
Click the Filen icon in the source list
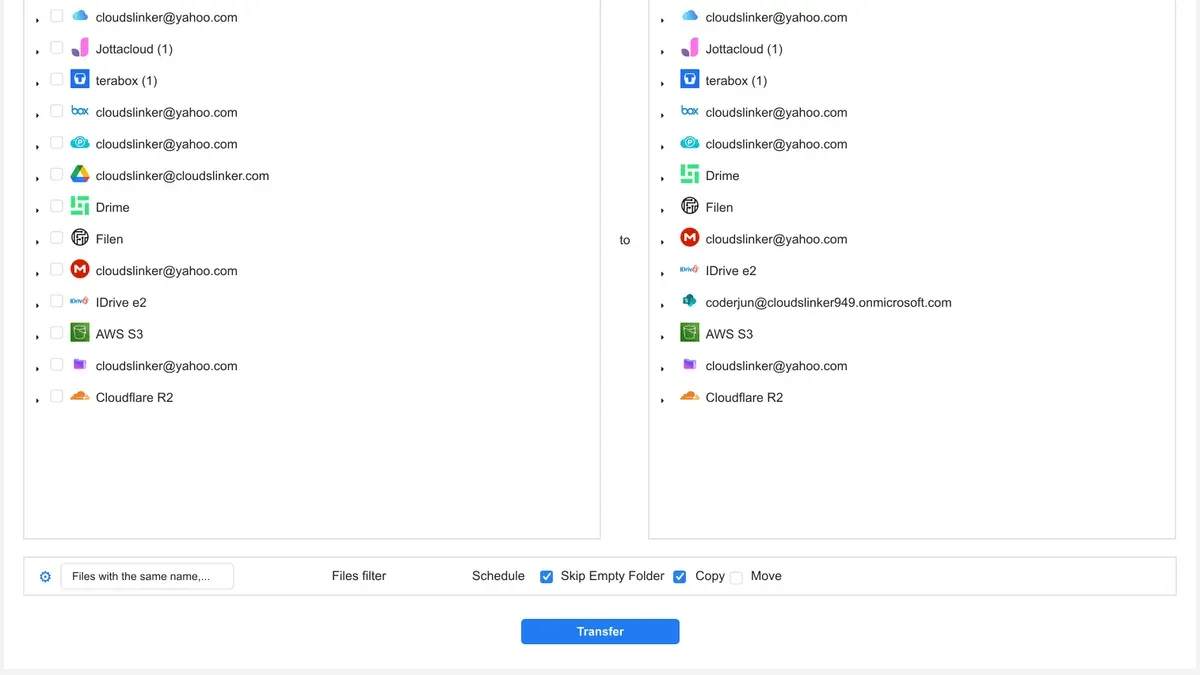[x=80, y=238]
